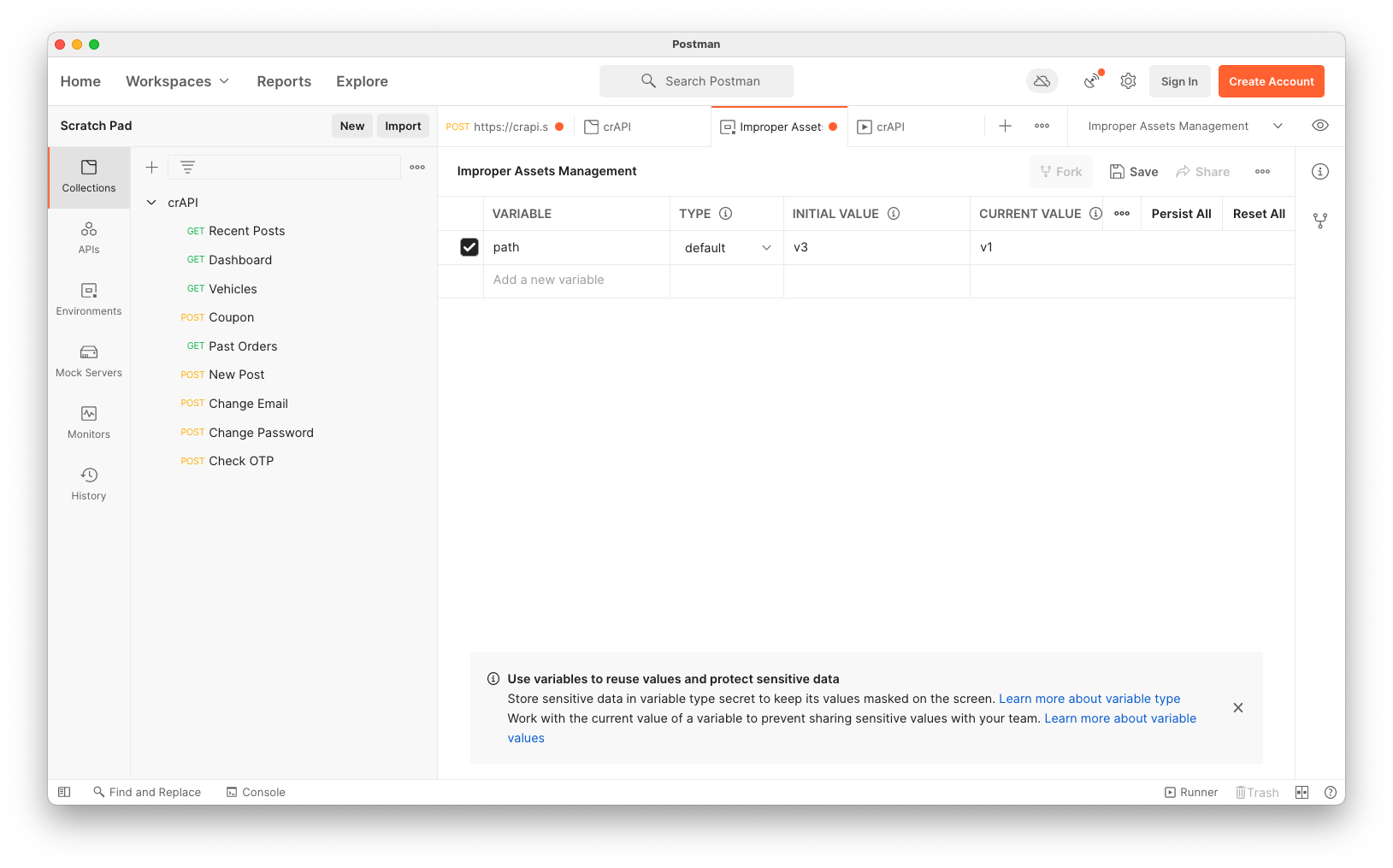Open the environment header more actions menu
1393x868 pixels.
pos(1262,172)
